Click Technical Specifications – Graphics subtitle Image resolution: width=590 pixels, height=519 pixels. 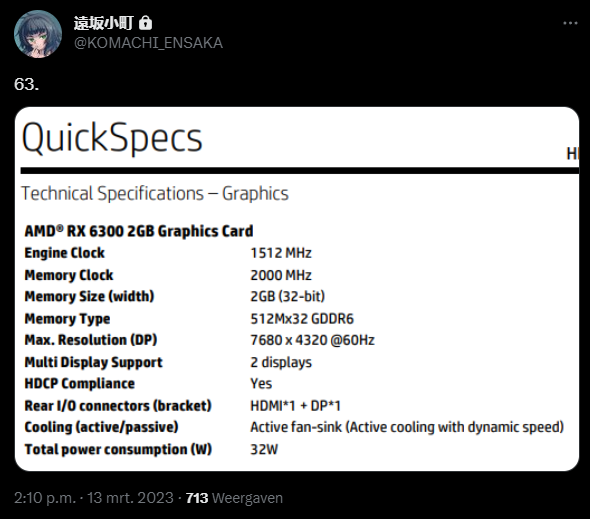coord(155,193)
